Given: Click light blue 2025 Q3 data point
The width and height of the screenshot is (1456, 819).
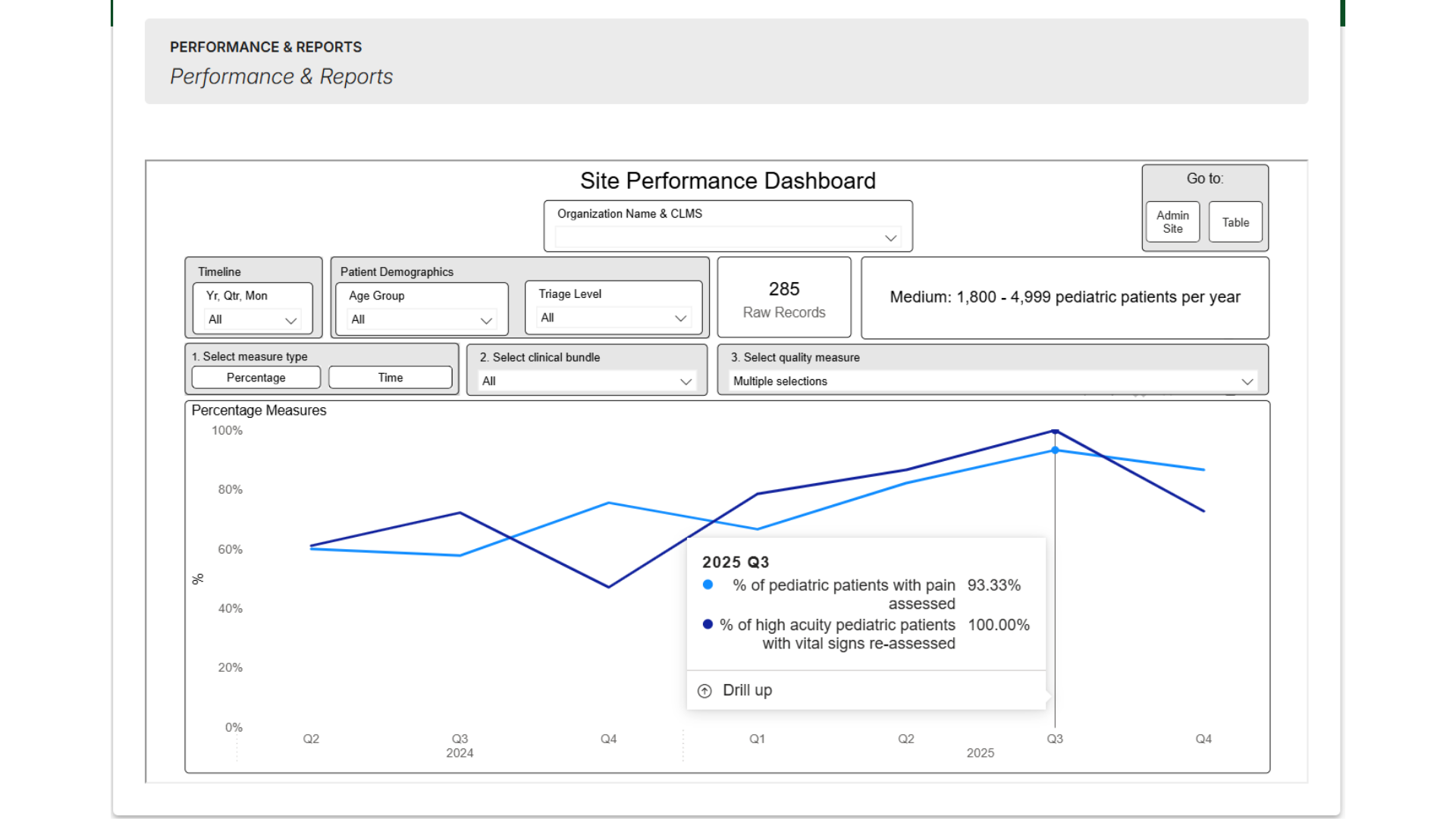Looking at the screenshot, I should [1055, 450].
